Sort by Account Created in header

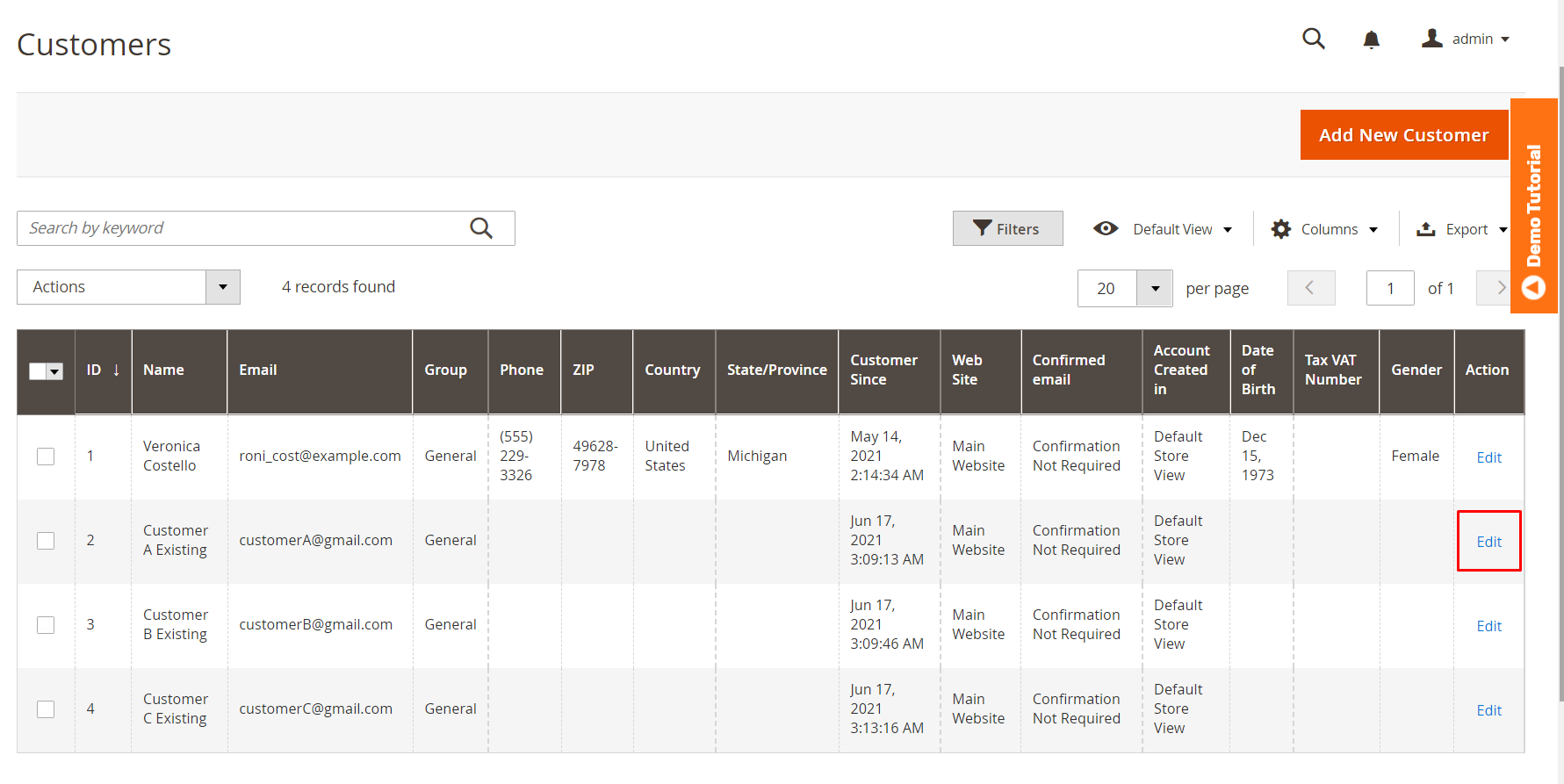pos(1186,371)
